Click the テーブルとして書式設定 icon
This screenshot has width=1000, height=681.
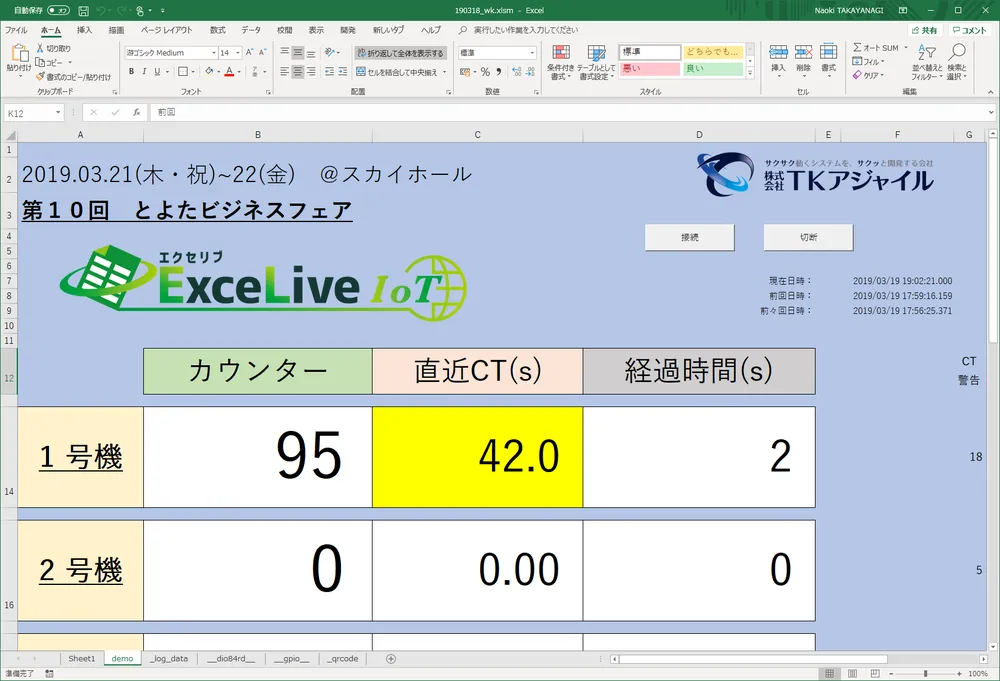[596, 53]
